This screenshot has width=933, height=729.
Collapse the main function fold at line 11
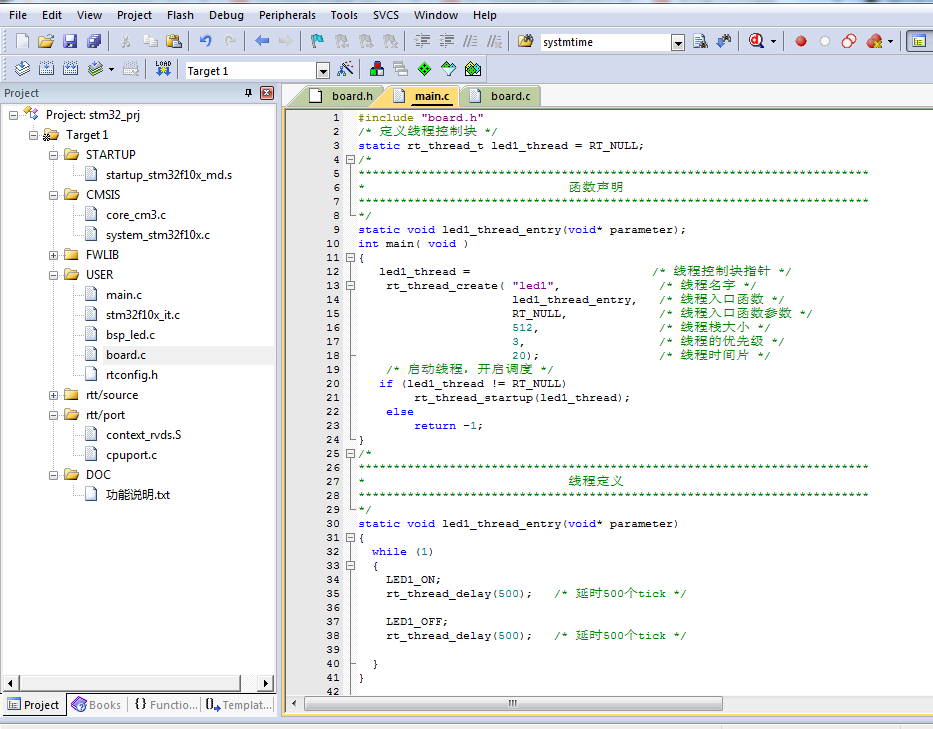coord(349,258)
